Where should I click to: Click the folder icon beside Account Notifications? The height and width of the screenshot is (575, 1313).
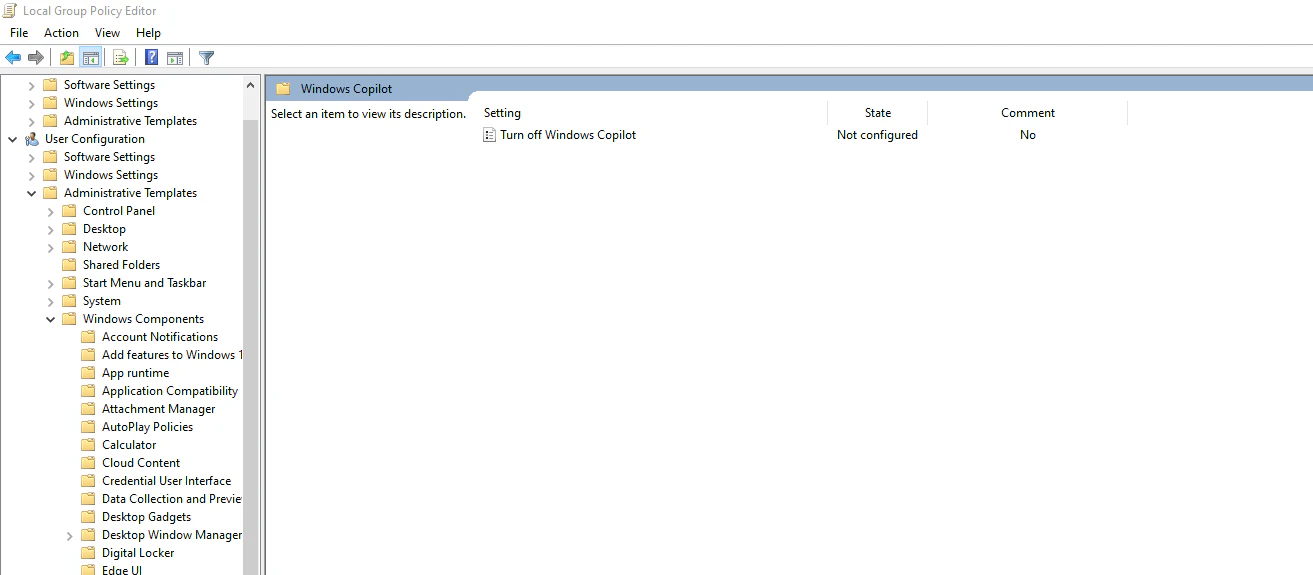pos(88,337)
